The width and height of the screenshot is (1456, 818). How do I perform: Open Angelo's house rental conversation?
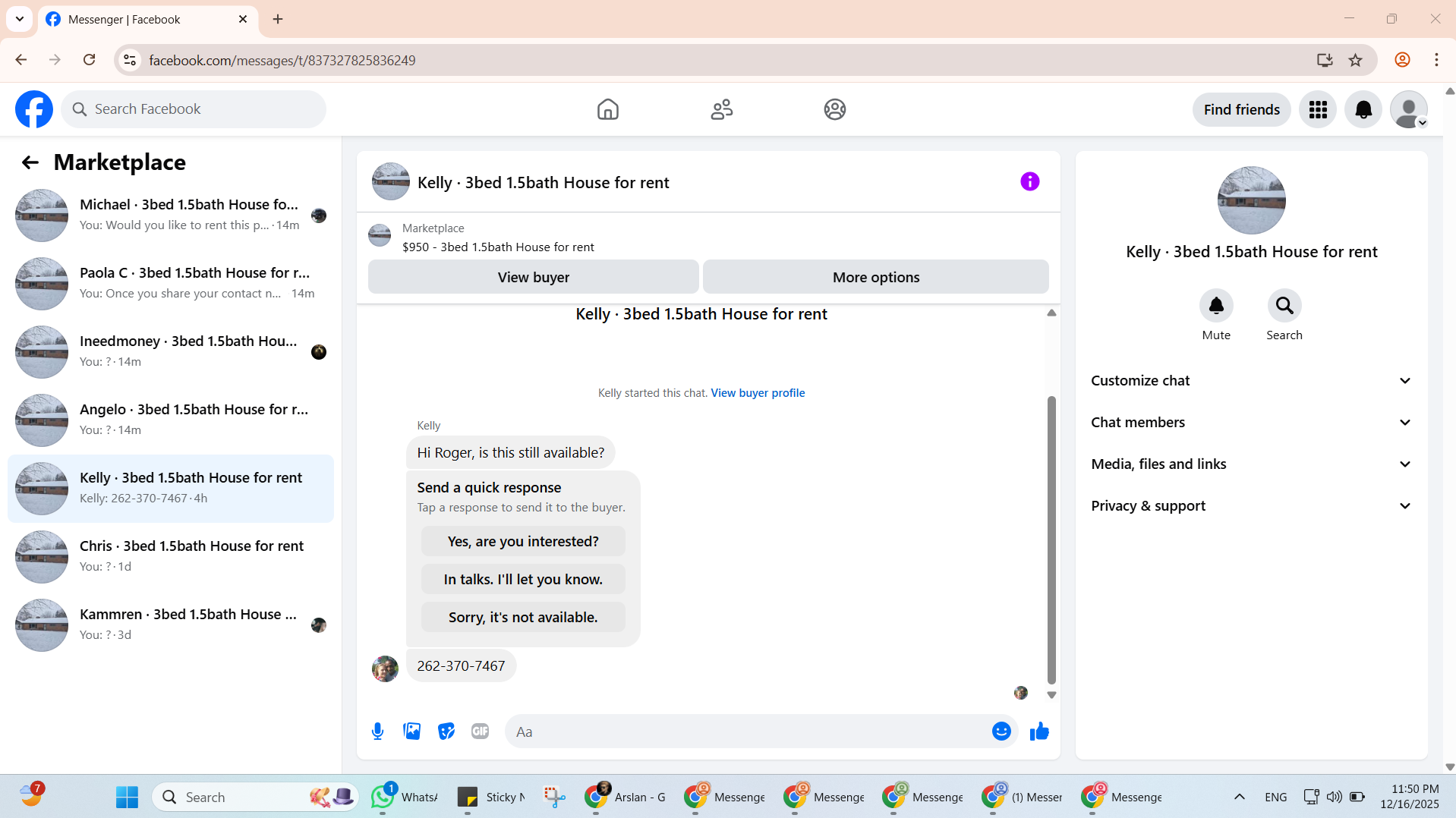(171, 420)
